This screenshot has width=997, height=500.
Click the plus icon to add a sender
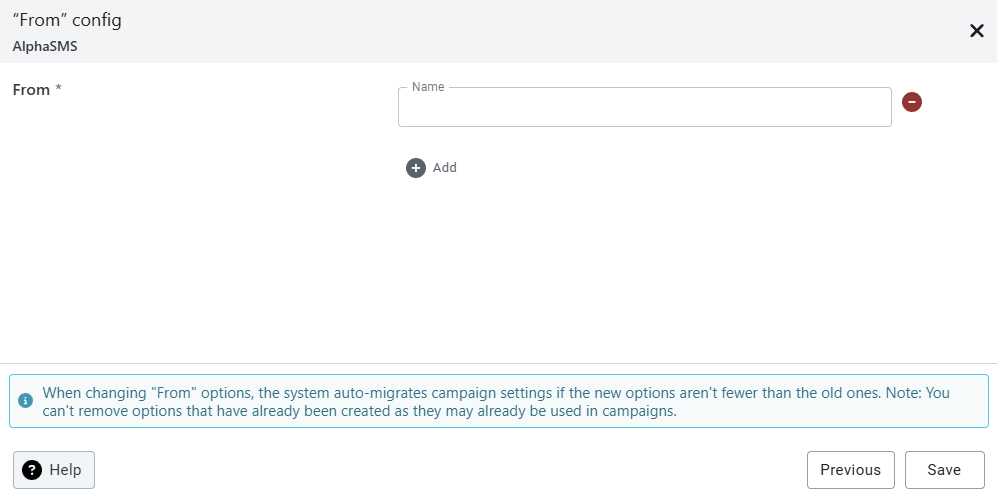pyautogui.click(x=416, y=168)
